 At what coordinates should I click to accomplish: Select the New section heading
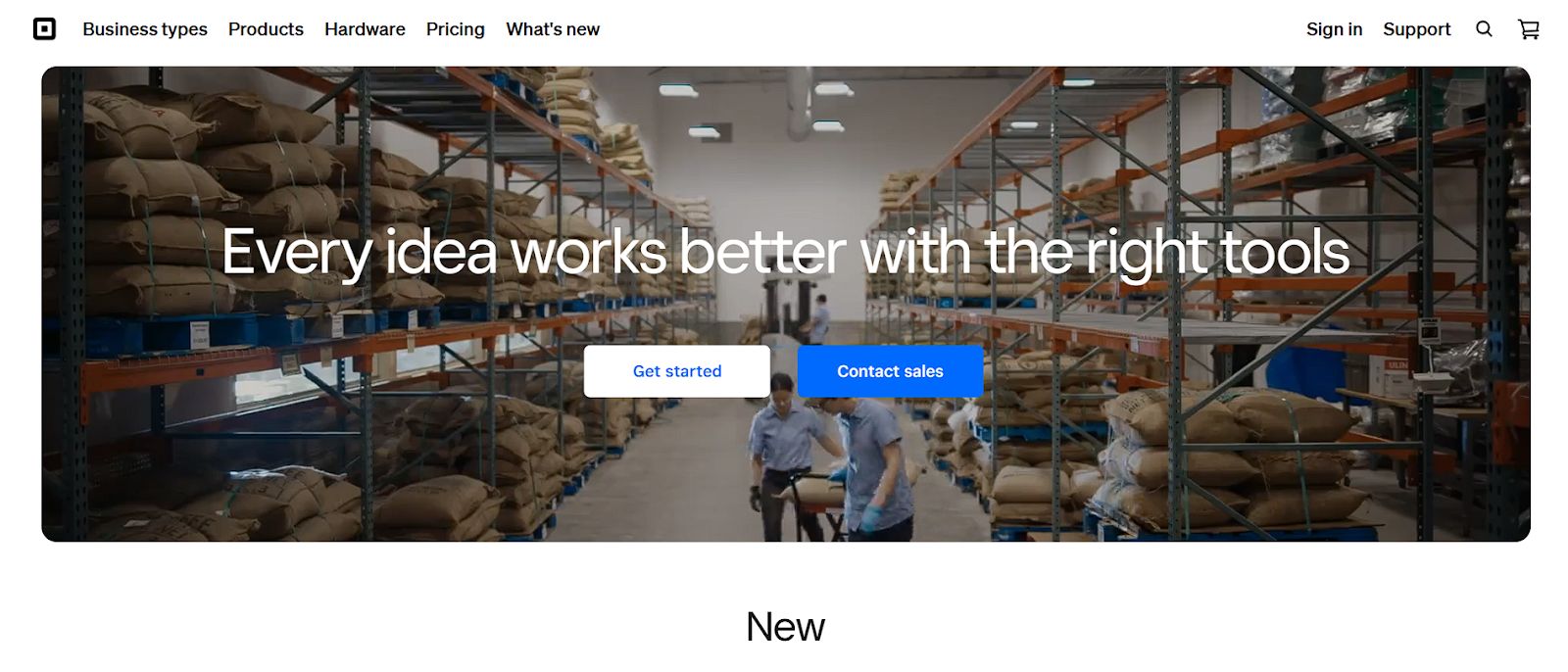point(785,627)
